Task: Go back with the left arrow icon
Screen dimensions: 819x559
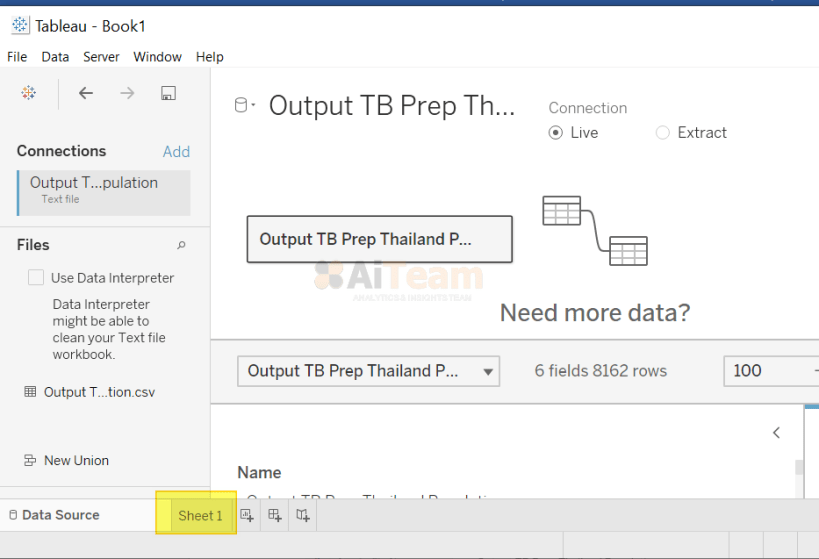Action: (x=86, y=93)
